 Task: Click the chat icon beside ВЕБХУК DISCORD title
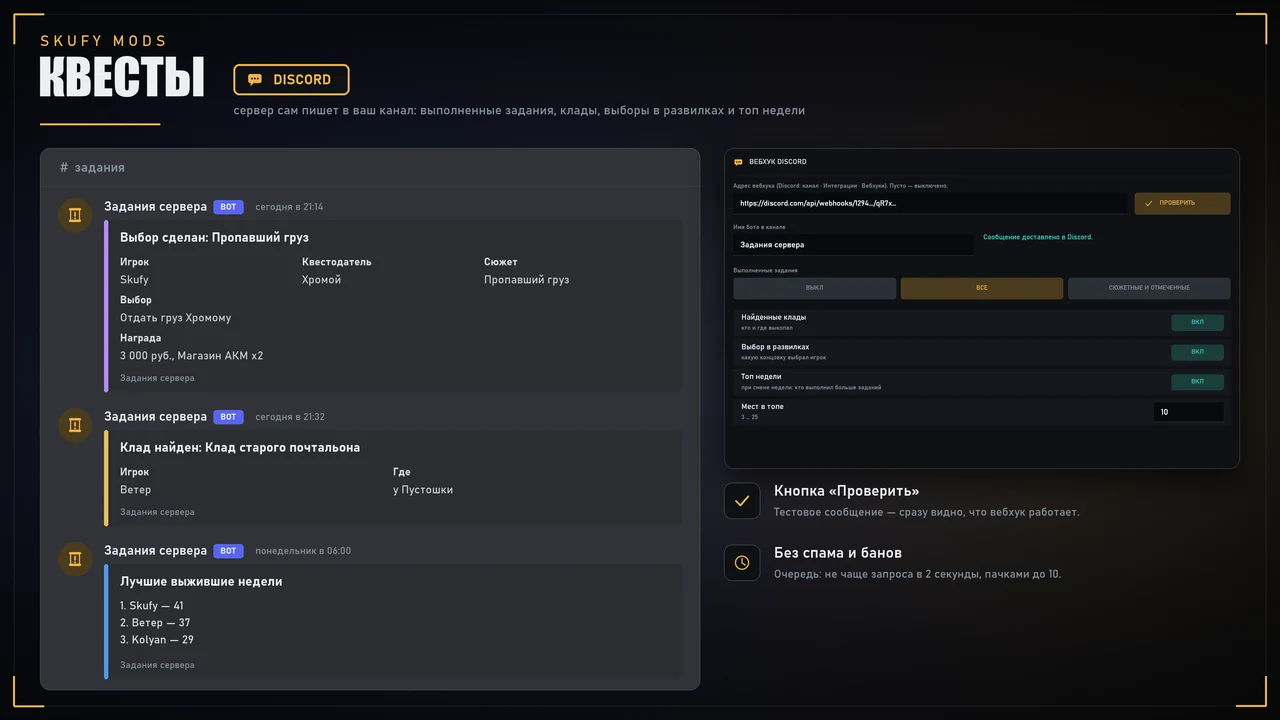click(x=738, y=162)
